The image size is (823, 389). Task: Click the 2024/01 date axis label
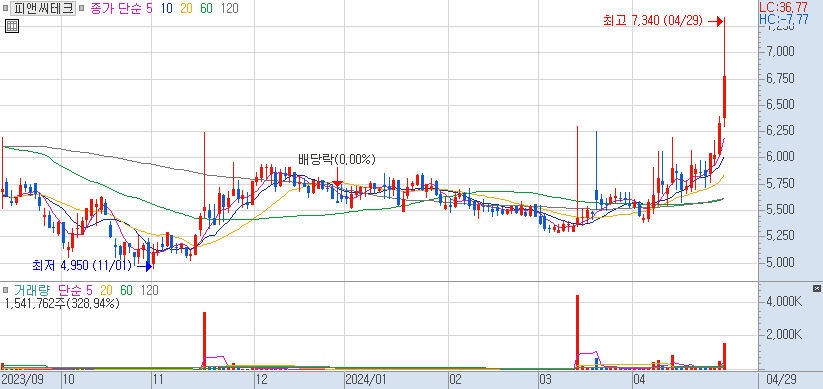click(x=366, y=379)
